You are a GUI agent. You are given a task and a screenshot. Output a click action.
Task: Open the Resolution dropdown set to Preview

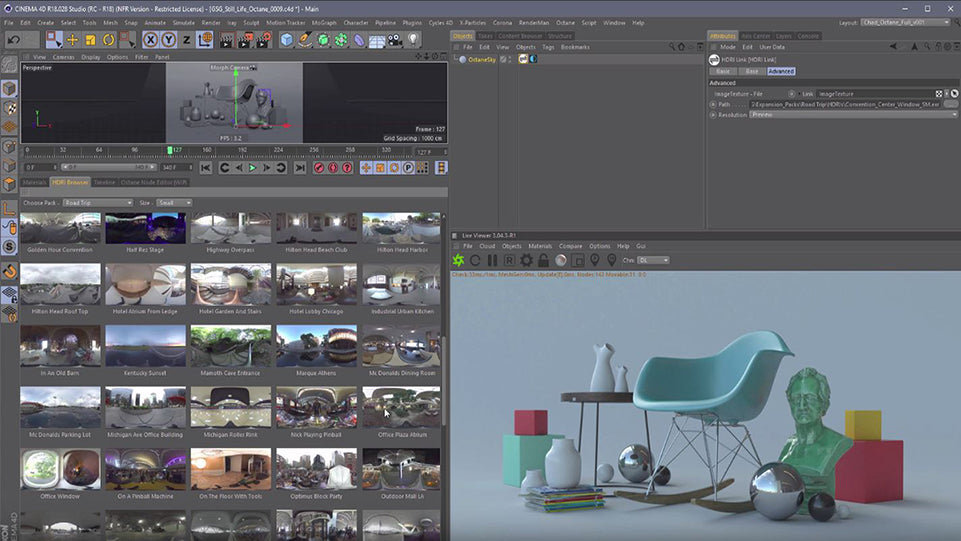pyautogui.click(x=848, y=115)
